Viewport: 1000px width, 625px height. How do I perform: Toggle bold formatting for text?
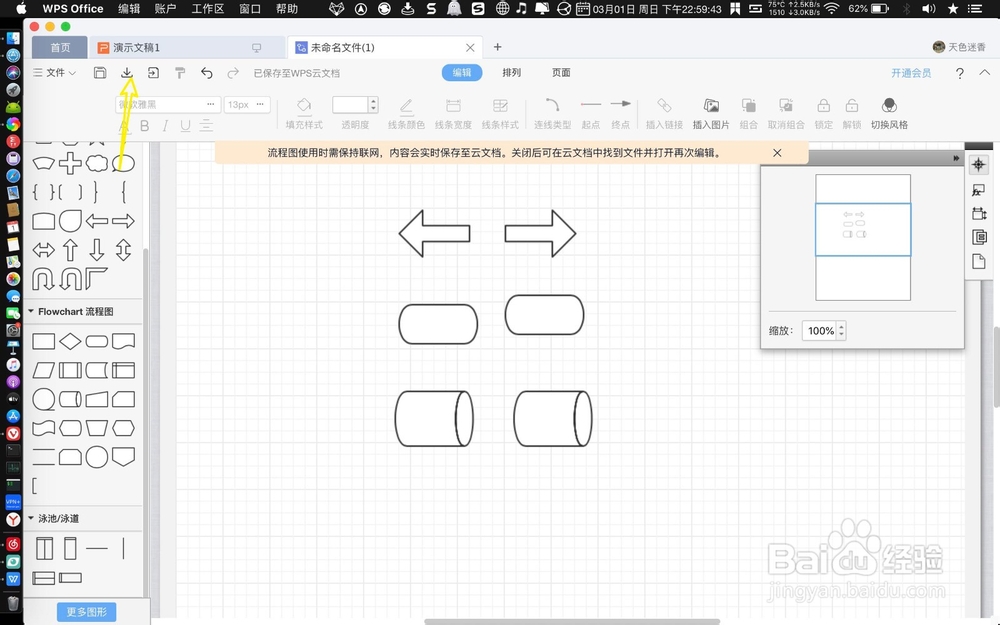pyautogui.click(x=144, y=126)
